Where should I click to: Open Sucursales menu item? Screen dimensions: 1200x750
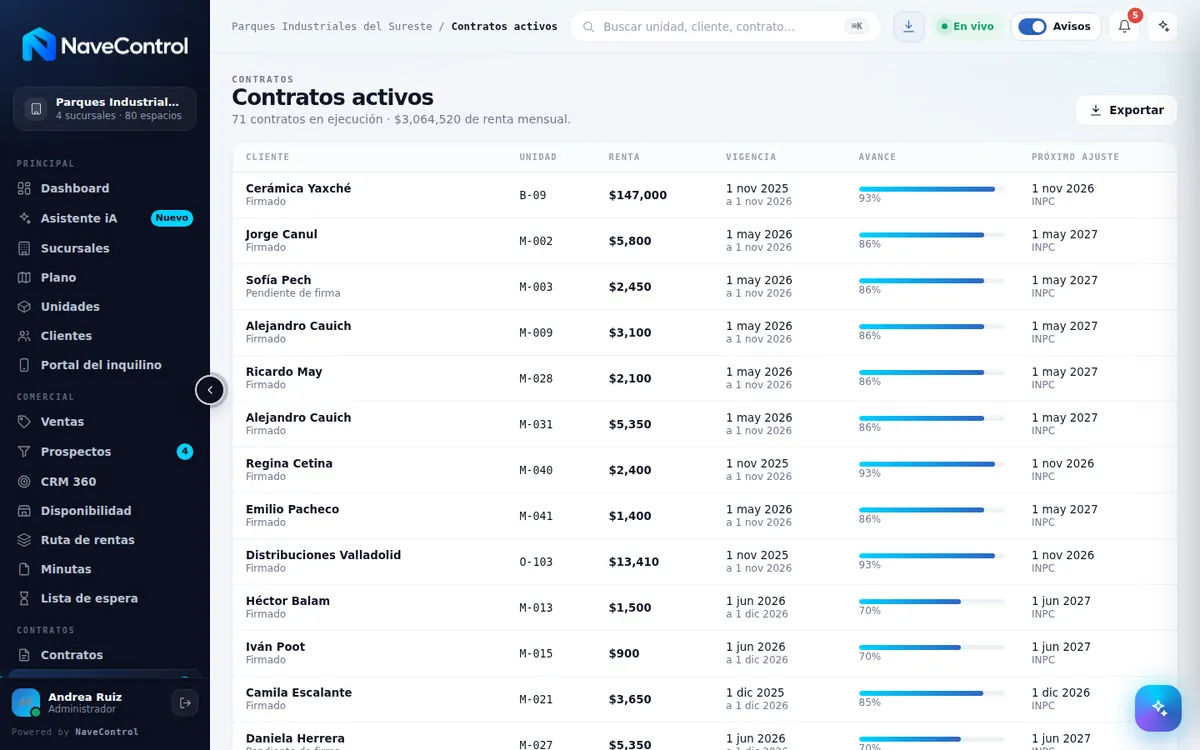[105, 248]
